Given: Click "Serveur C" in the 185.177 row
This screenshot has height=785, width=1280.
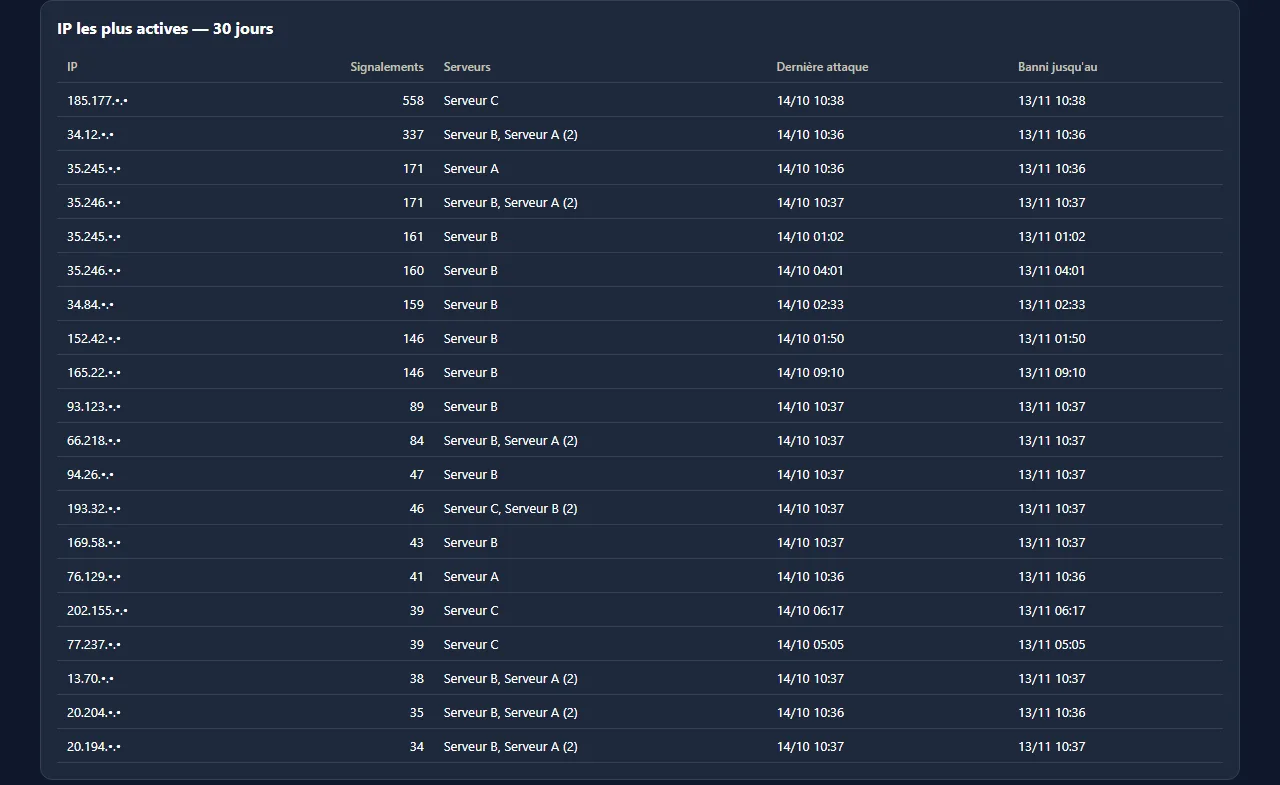Looking at the screenshot, I should (x=471, y=101).
